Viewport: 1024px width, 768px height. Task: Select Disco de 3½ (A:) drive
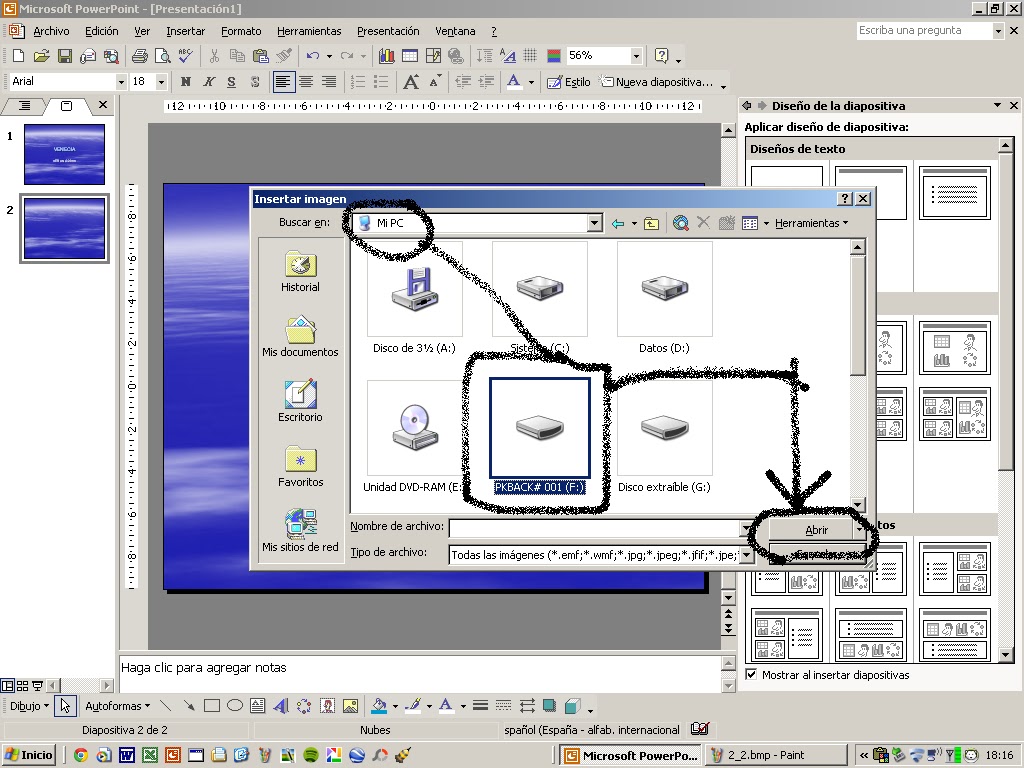click(414, 298)
